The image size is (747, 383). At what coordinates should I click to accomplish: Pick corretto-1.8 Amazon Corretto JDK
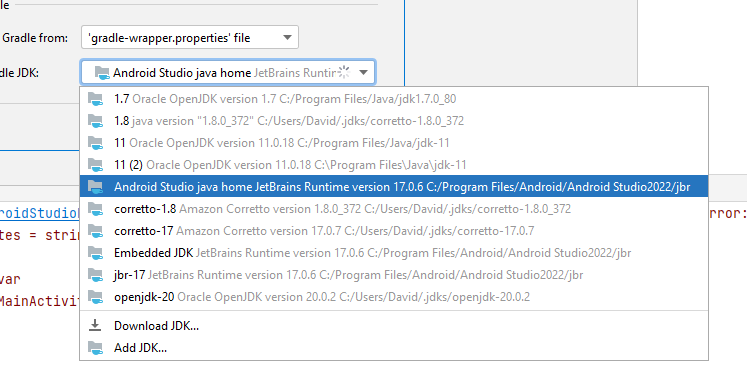click(x=394, y=209)
